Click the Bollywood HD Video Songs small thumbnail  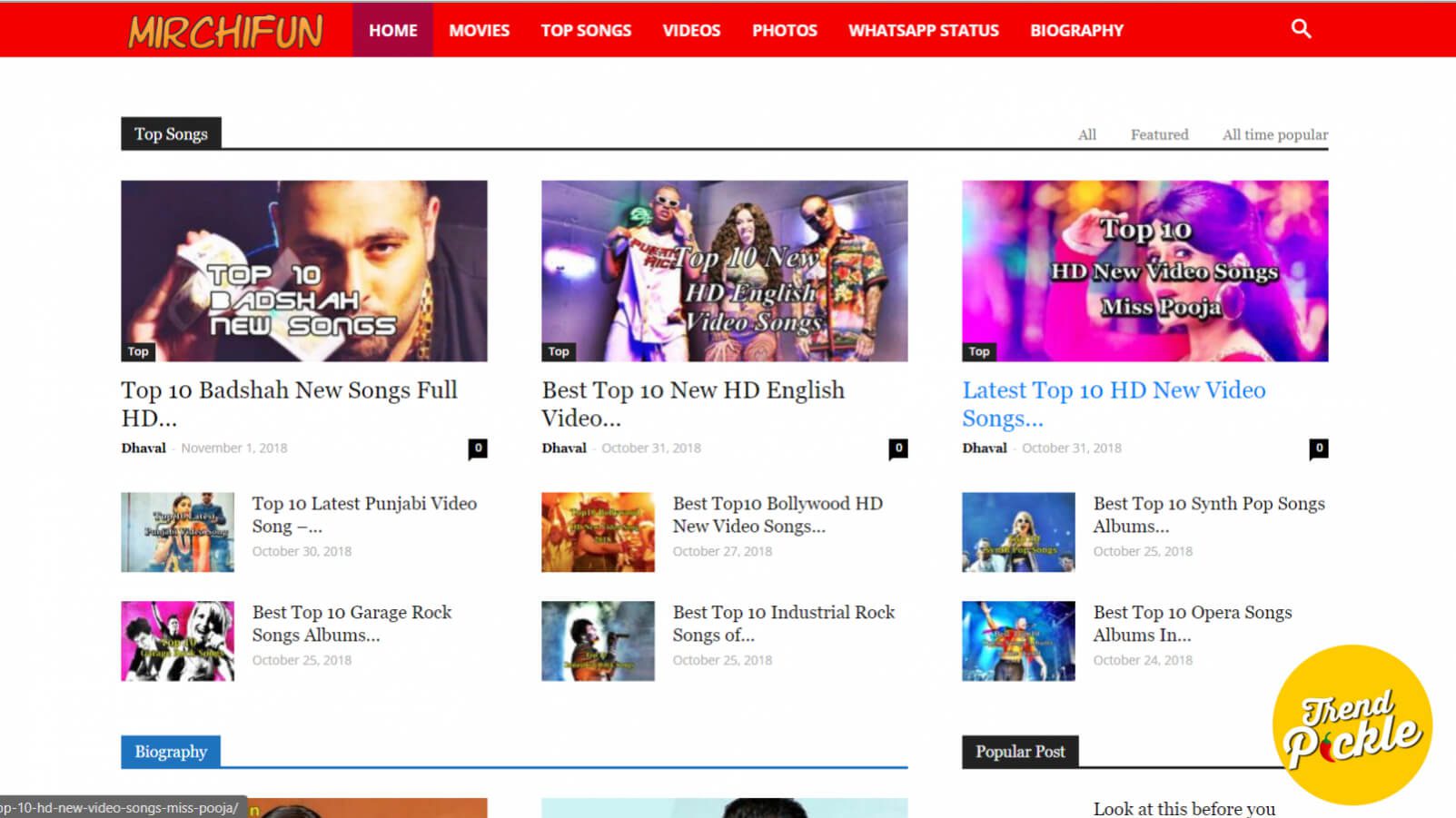coord(598,532)
